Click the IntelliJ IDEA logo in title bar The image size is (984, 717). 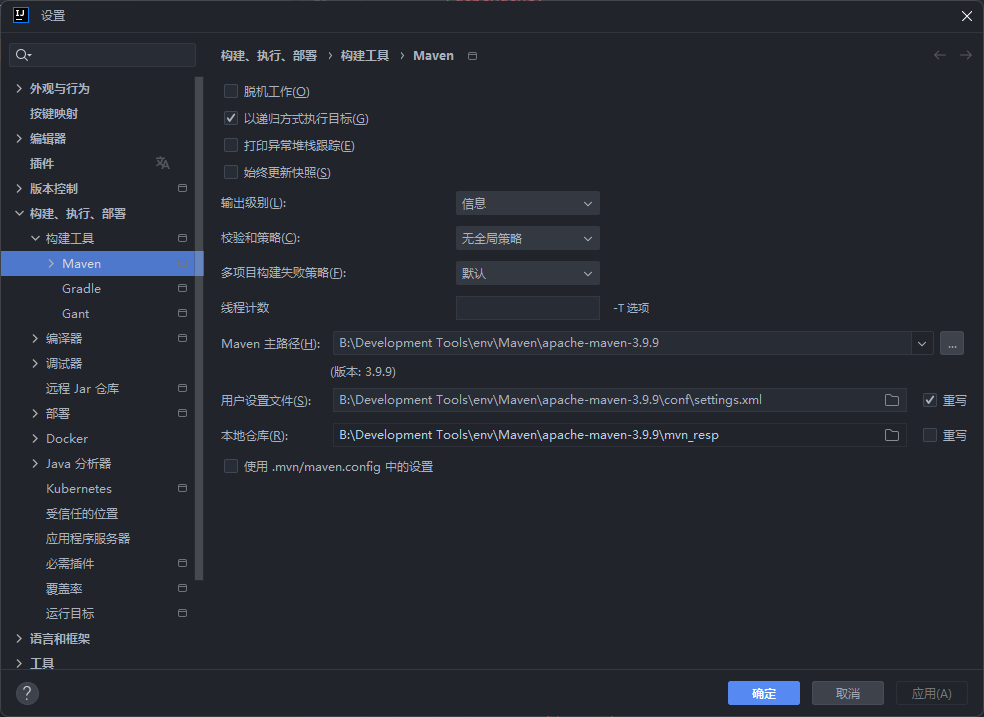[21, 15]
